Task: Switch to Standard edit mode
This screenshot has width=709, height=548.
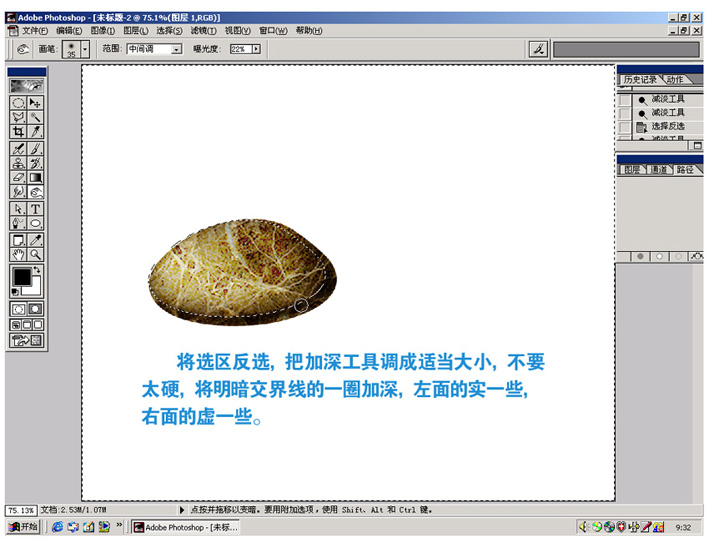Action: [x=18, y=309]
